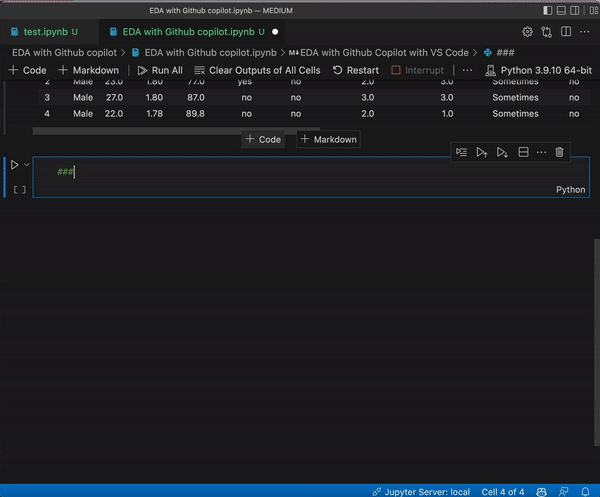The width and height of the screenshot is (600, 497).
Task: Clear Outputs of All Cells
Action: pos(258,70)
